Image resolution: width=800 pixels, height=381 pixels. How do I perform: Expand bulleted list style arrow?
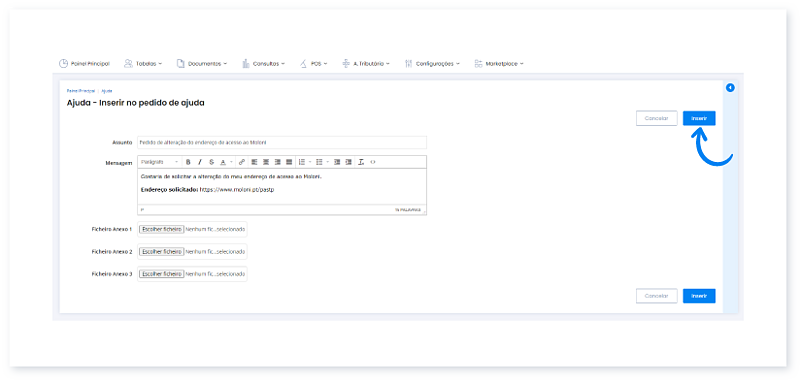[x=327, y=162]
